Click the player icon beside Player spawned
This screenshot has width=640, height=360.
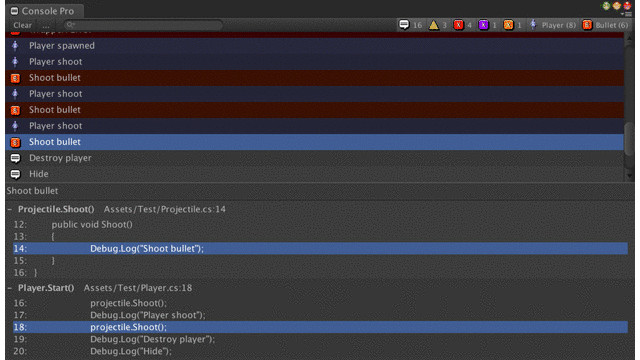15,46
